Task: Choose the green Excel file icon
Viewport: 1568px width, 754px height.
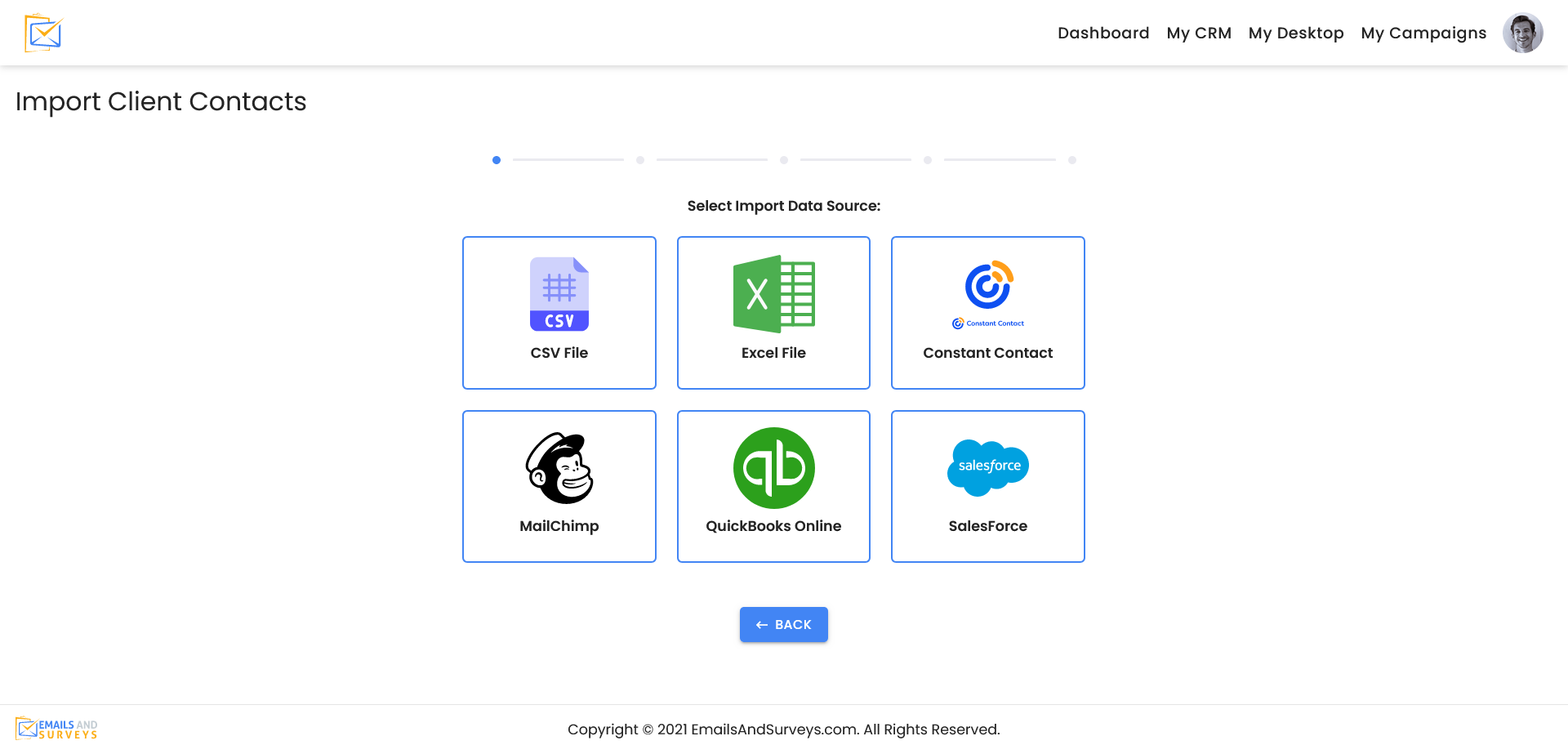Action: (x=773, y=294)
